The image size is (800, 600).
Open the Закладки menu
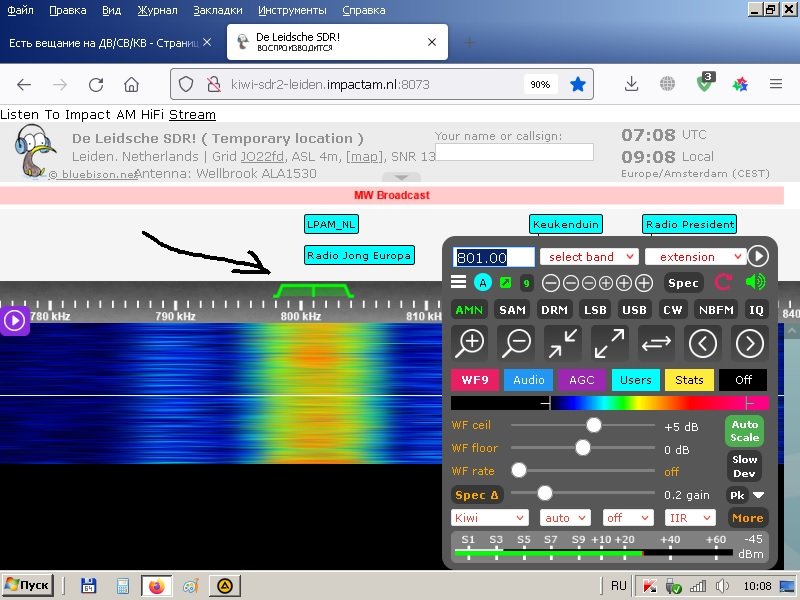coord(218,10)
